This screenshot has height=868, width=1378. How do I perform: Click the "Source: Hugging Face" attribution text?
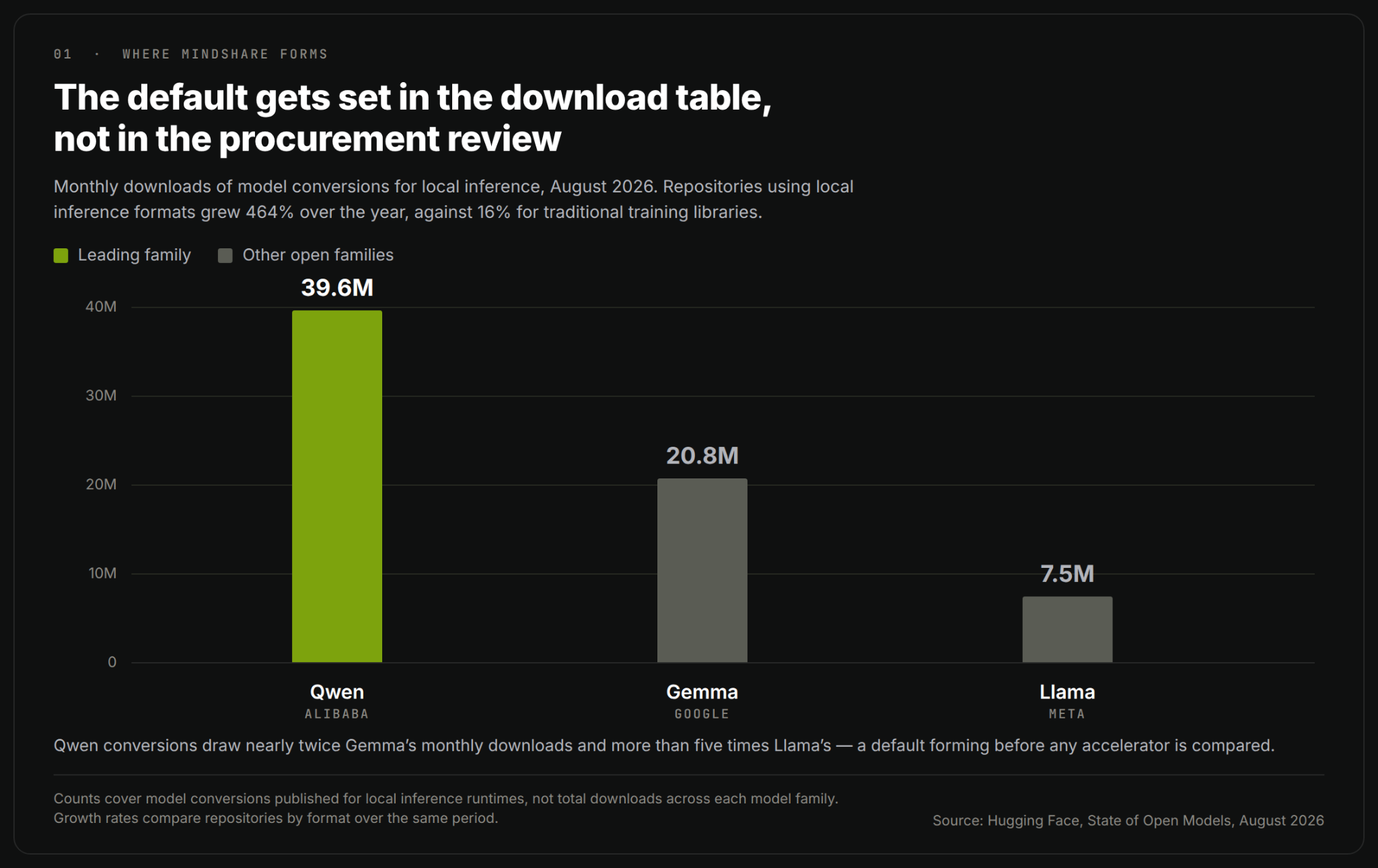[x=1128, y=820]
